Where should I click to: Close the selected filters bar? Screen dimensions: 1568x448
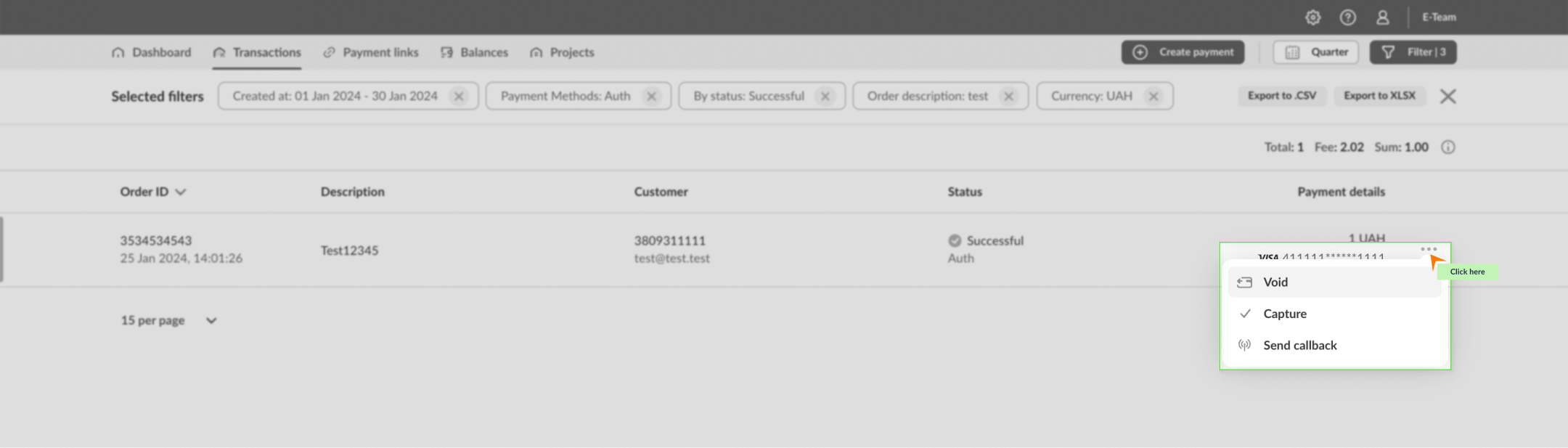[x=1447, y=97]
